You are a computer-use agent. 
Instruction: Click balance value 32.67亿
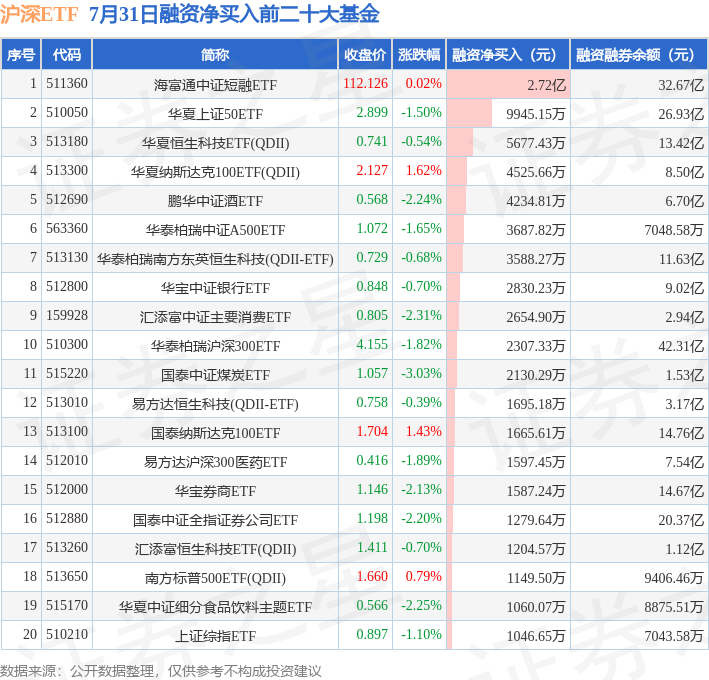(681, 85)
